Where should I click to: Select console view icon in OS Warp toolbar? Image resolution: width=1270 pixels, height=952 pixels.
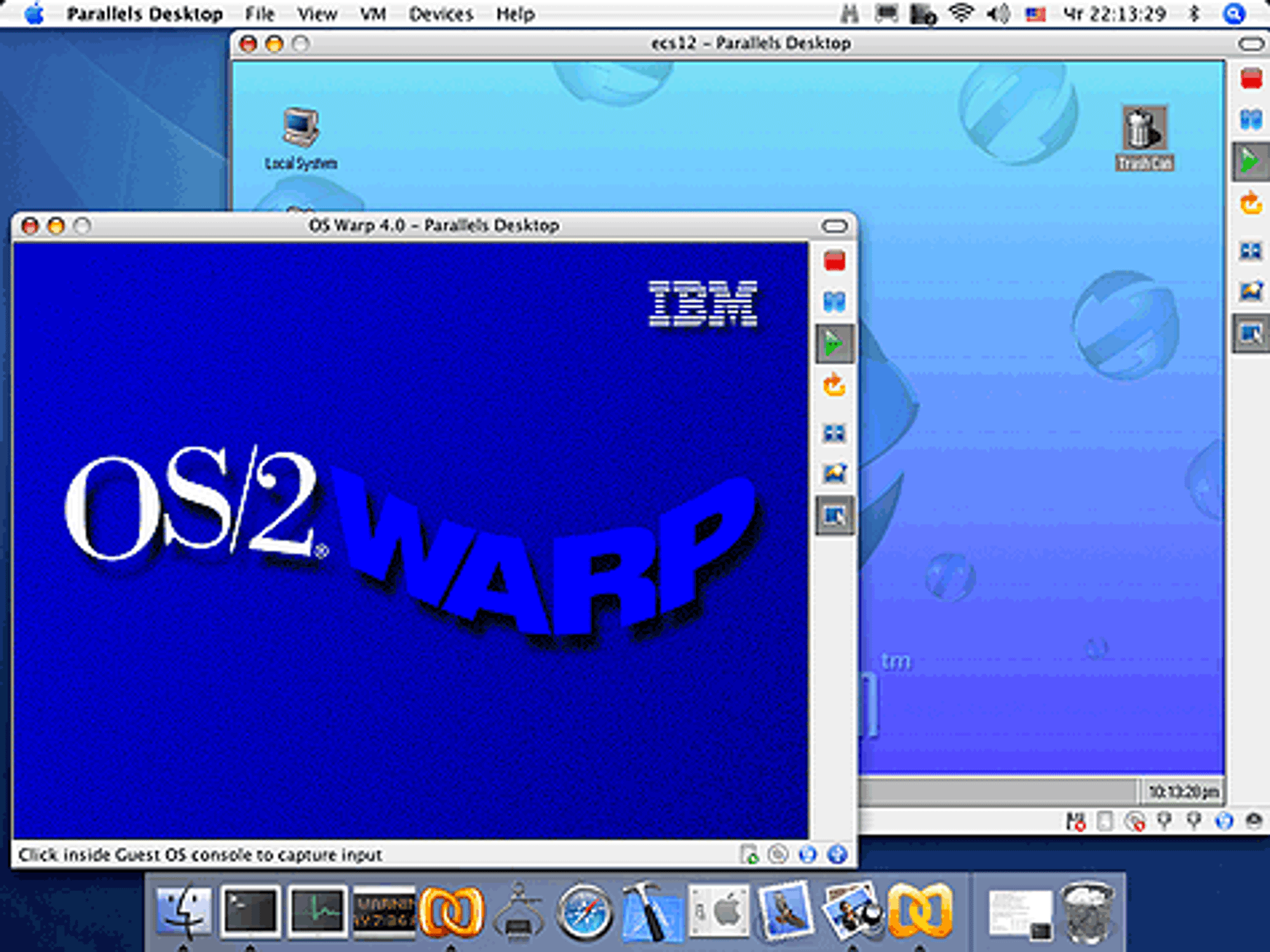[x=834, y=516]
